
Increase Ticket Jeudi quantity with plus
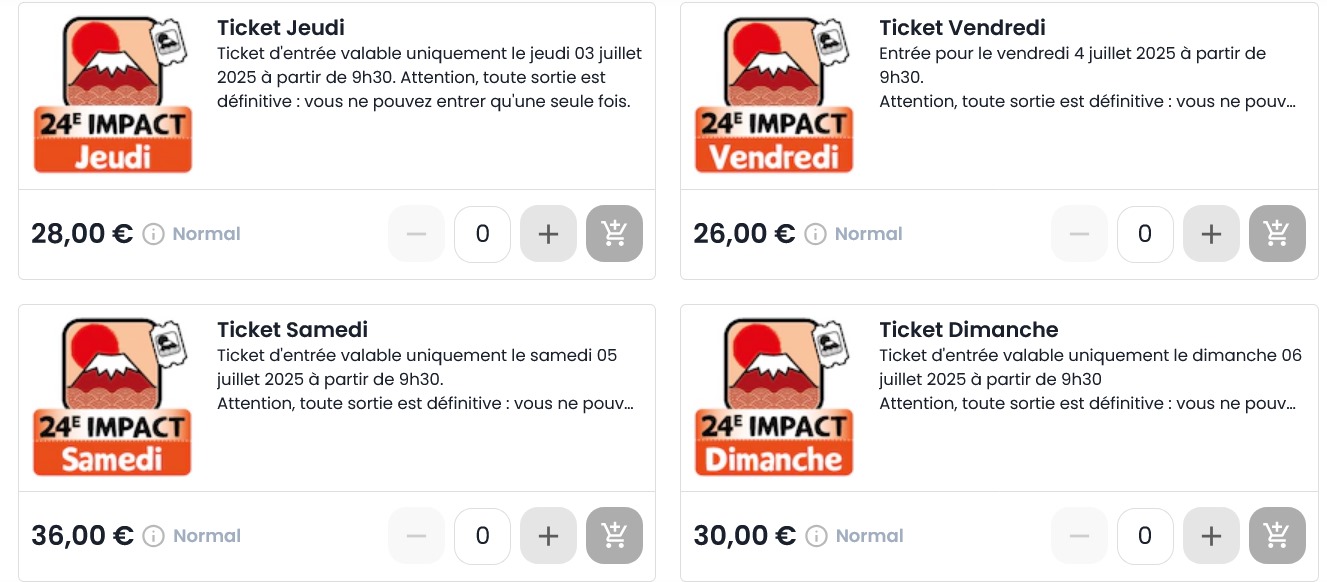[x=548, y=234]
